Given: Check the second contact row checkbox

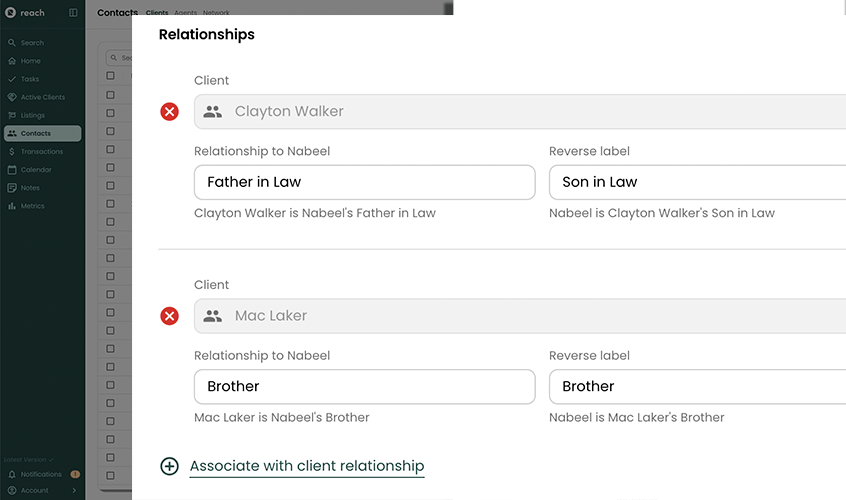Looking at the screenshot, I should tap(111, 114).
